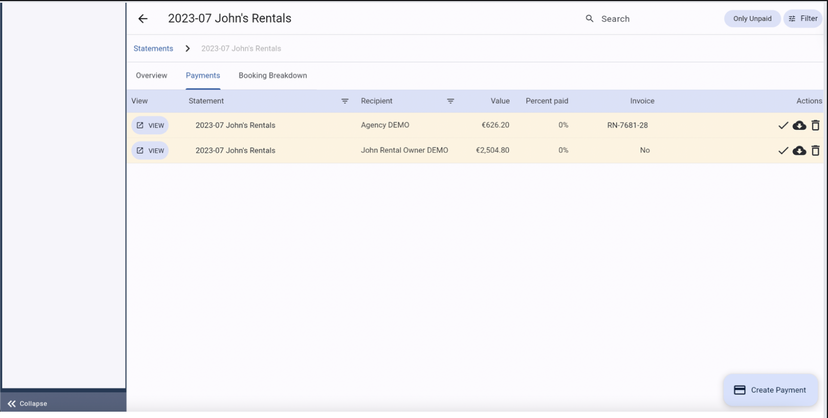828x418 pixels.
Task: View the Agency DEMO payment
Action: click(150, 126)
